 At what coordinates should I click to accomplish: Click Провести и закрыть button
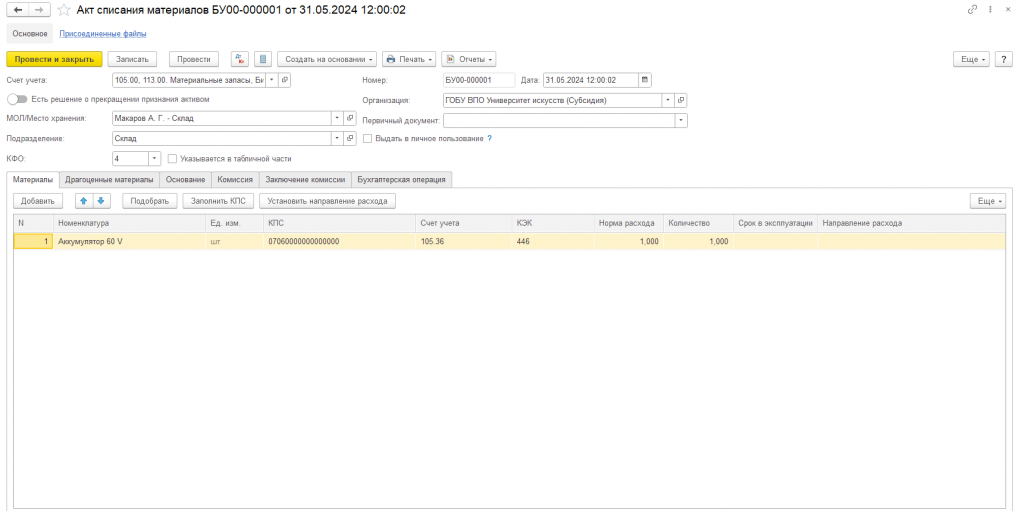(x=54, y=59)
